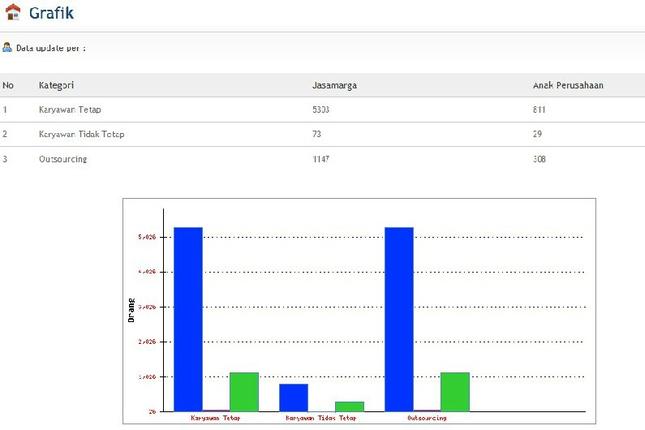Viewport: 645px width, 430px height.
Task: Click Anak Perusahaan value 811
Action: click(x=540, y=109)
